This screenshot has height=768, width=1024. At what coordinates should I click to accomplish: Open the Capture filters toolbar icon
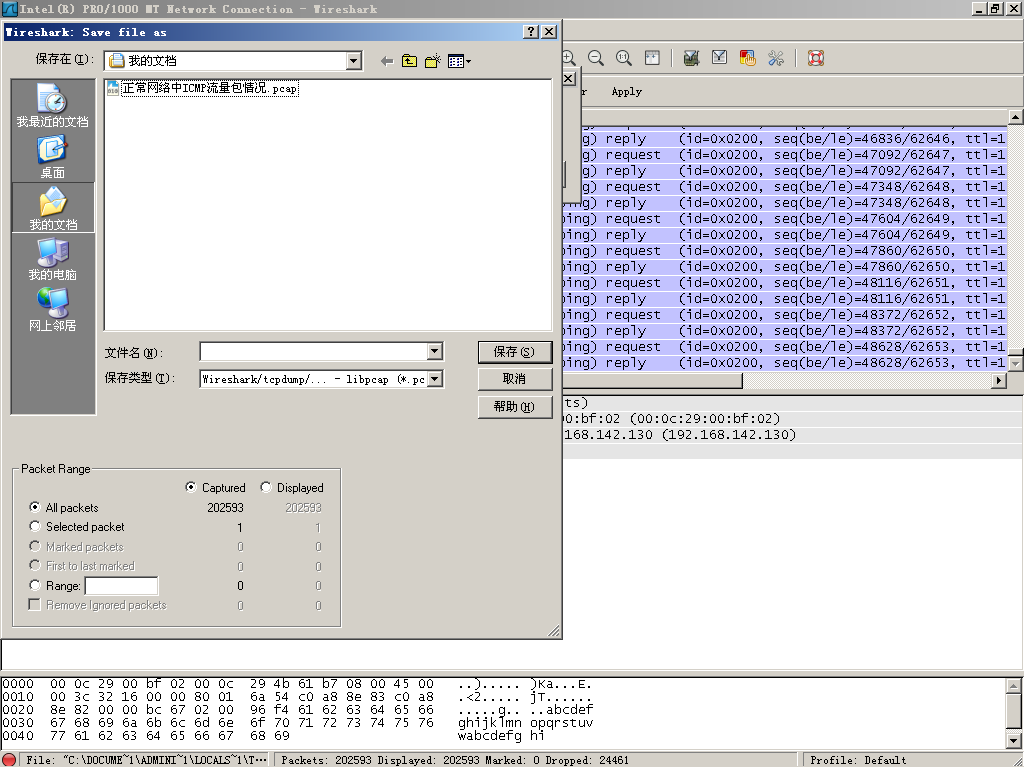tap(691, 58)
